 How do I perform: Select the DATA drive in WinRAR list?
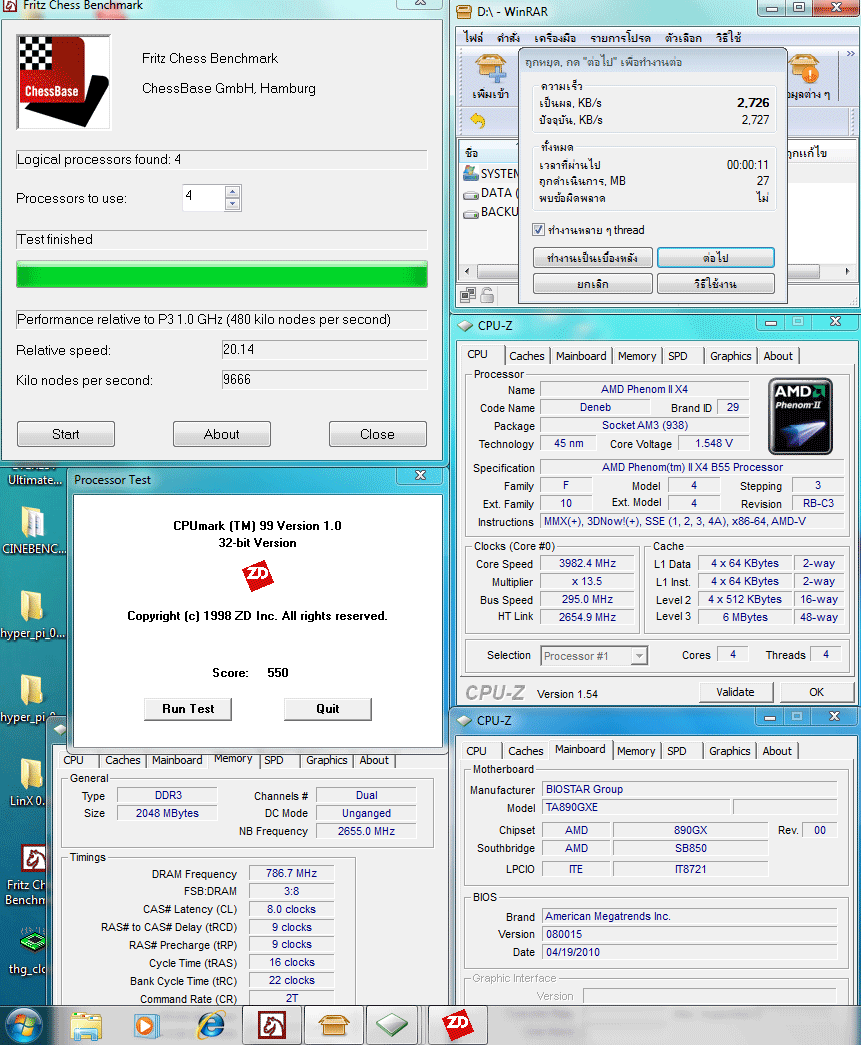(x=491, y=193)
